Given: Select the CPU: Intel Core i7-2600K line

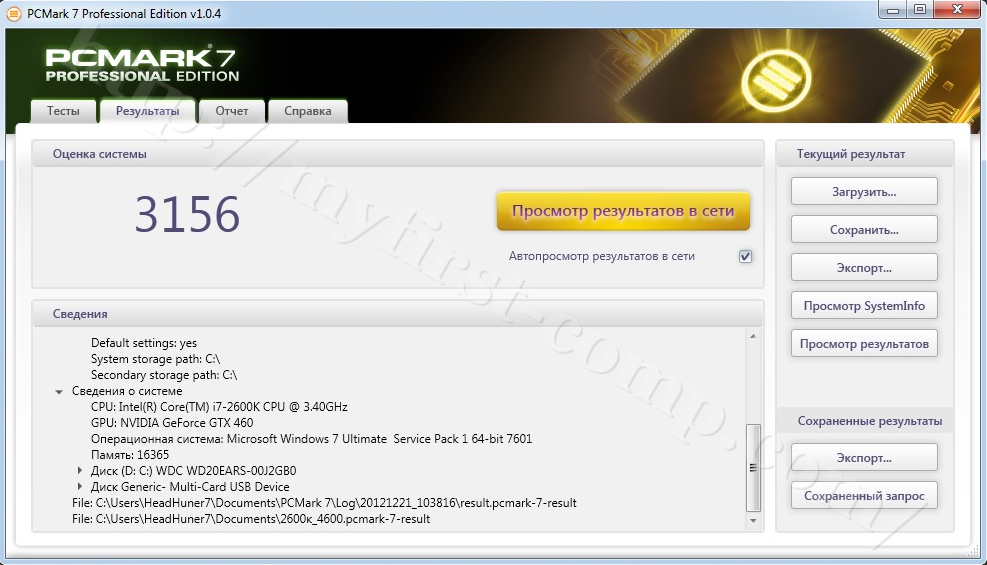Looking at the screenshot, I should pyautogui.click(x=219, y=406).
